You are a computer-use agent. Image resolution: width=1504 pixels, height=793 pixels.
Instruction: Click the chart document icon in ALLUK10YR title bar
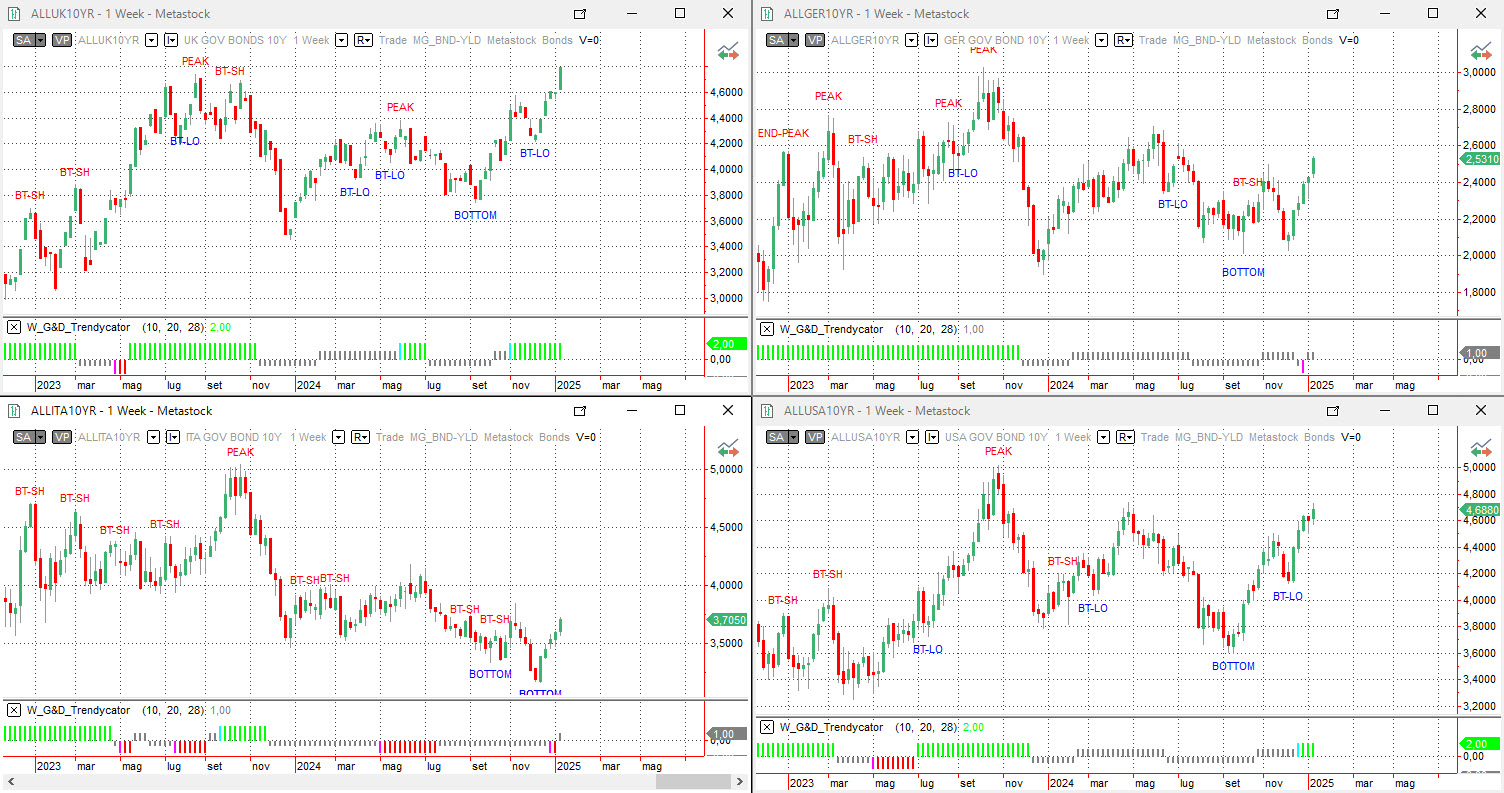point(15,14)
